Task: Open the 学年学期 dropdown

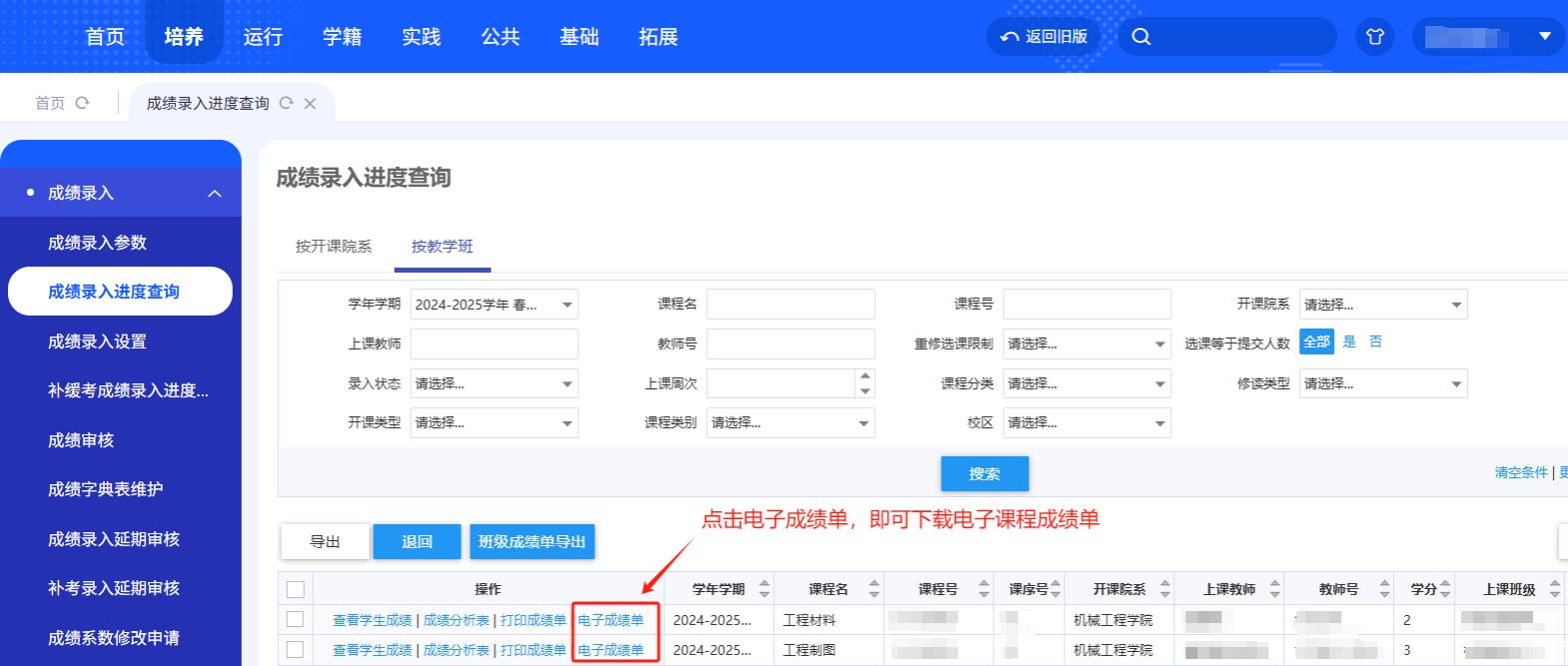Action: click(494, 305)
